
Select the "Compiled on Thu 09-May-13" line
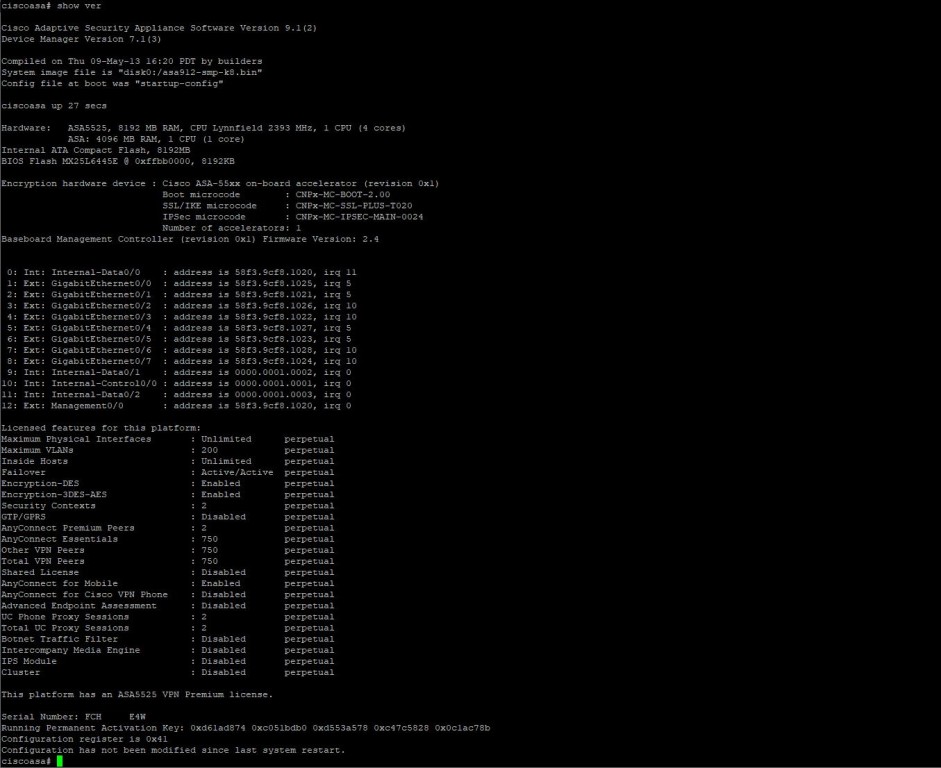pos(132,62)
